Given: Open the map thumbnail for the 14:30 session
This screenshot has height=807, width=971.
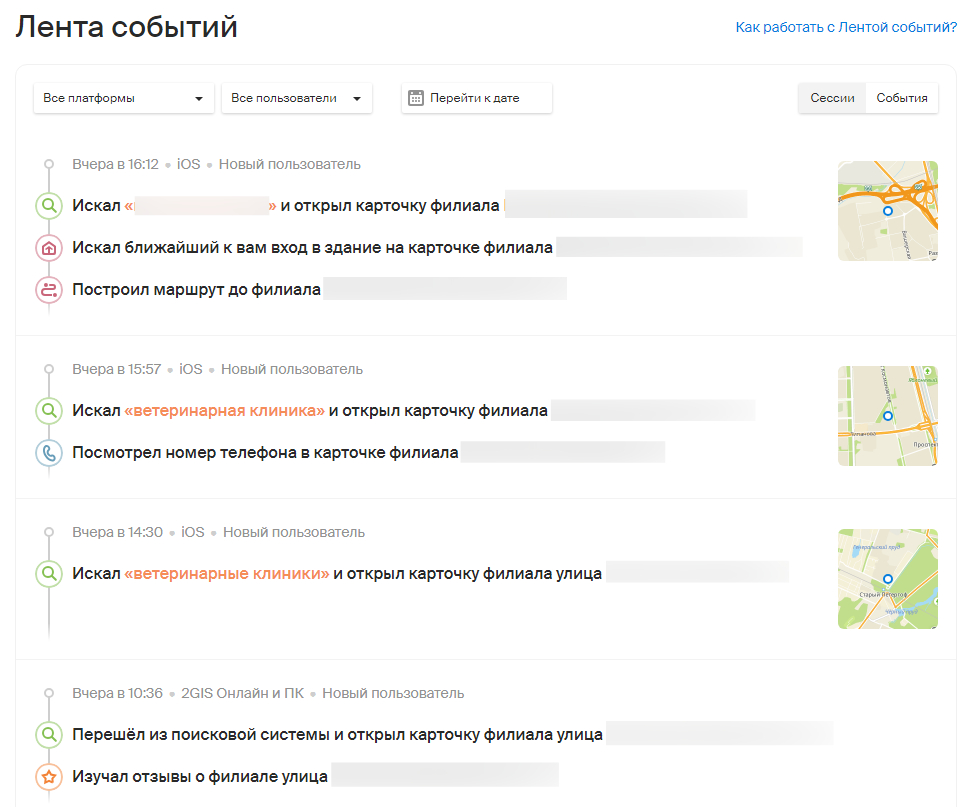Looking at the screenshot, I should [887, 579].
